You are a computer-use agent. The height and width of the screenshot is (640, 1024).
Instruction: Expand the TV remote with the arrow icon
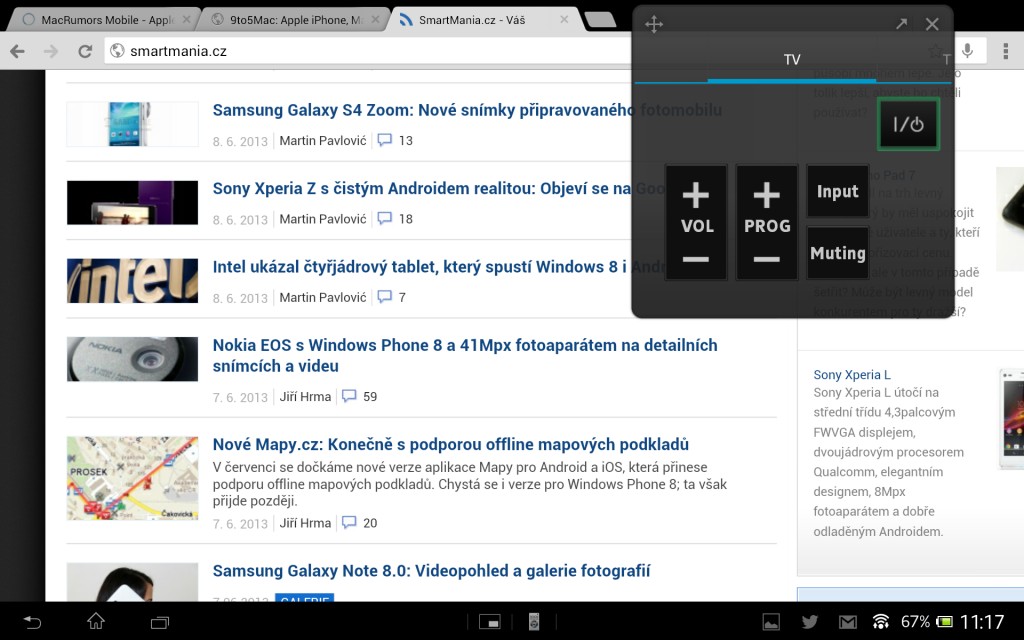(901, 24)
